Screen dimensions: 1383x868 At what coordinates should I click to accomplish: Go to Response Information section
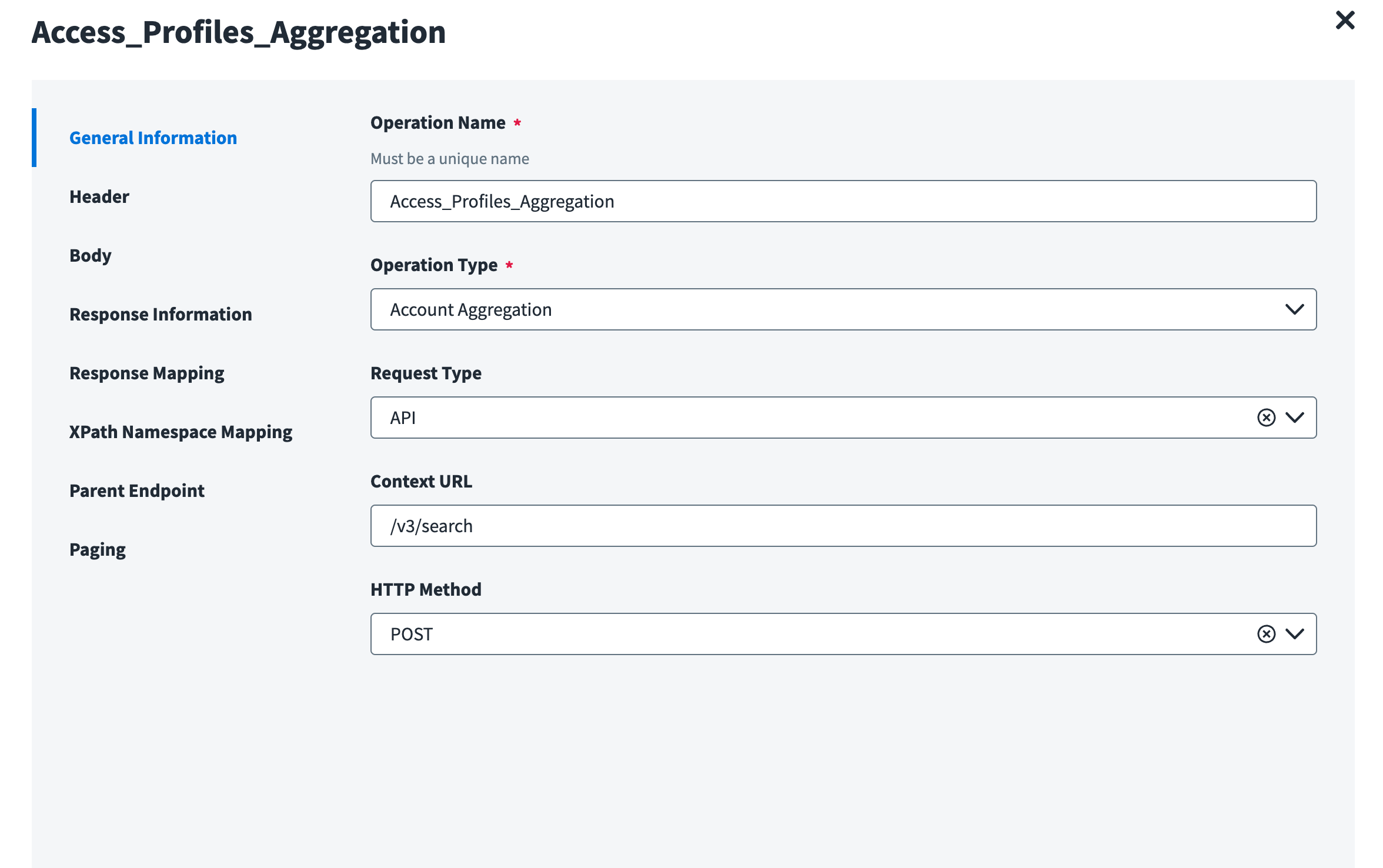[x=161, y=314]
